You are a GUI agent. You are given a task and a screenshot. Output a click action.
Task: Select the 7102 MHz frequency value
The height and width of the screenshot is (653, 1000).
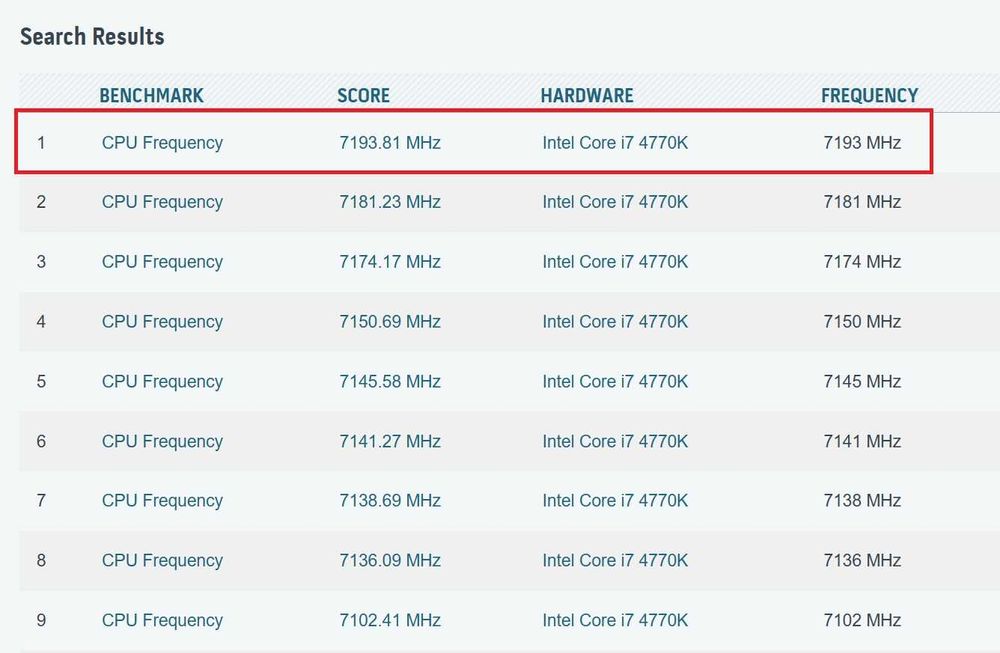pyautogui.click(x=862, y=620)
